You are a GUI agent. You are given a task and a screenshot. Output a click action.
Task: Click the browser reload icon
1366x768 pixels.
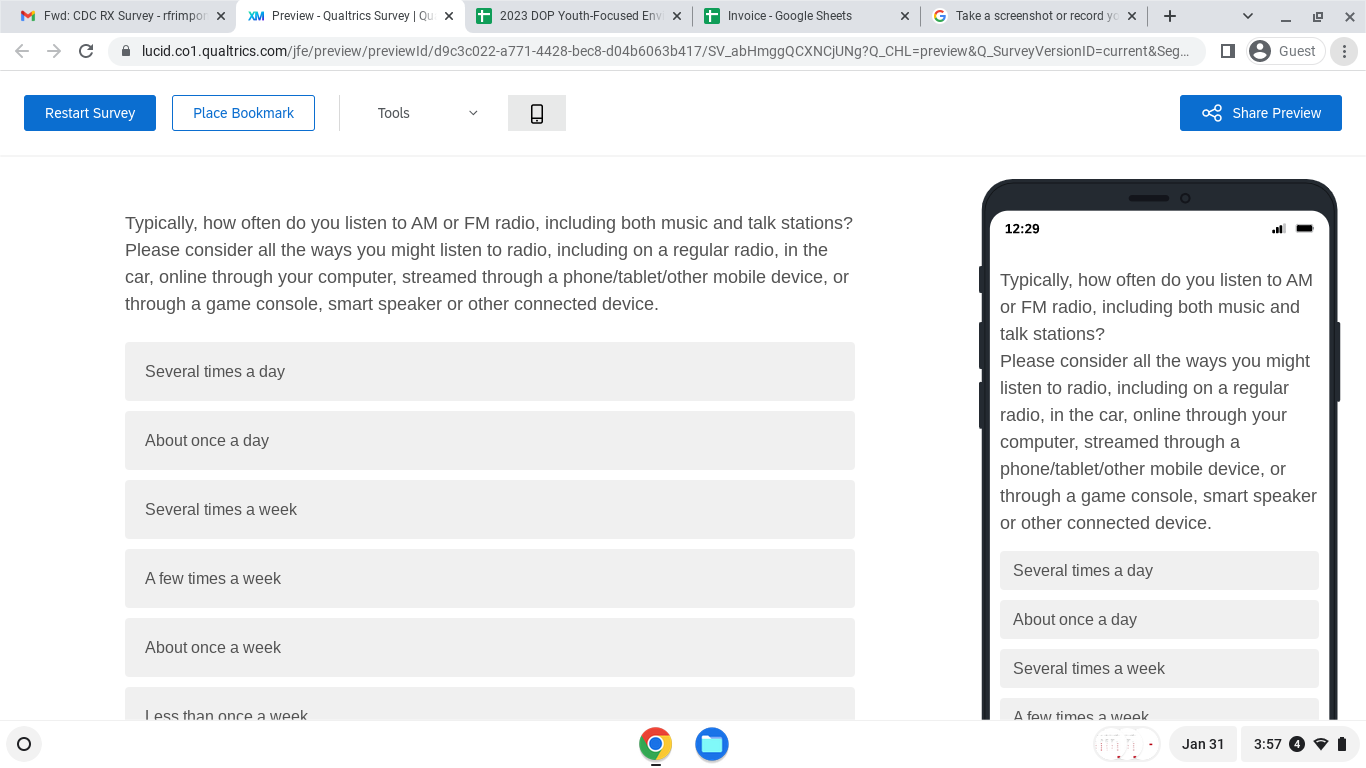coord(86,51)
